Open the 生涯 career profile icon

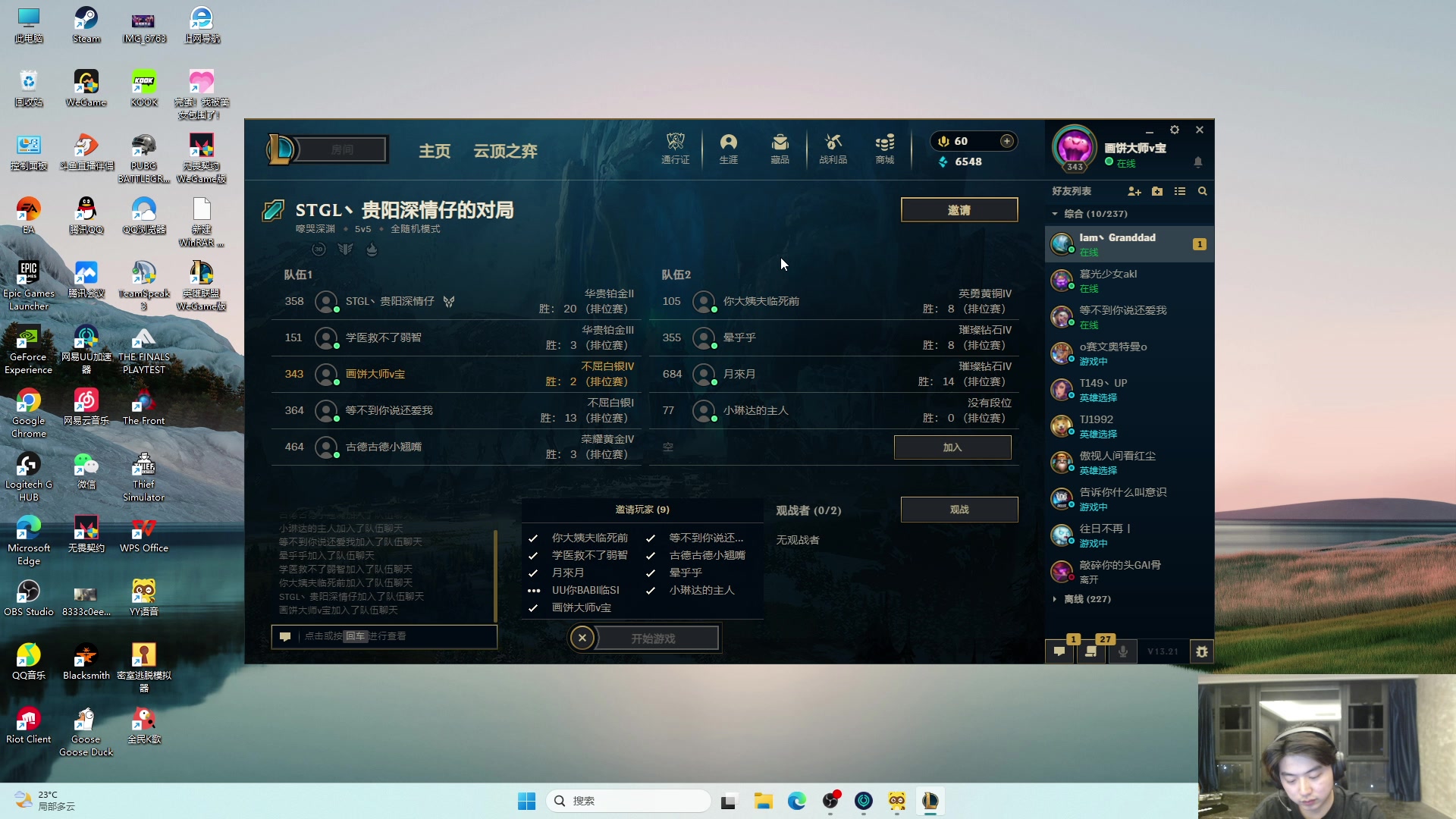pyautogui.click(x=728, y=149)
